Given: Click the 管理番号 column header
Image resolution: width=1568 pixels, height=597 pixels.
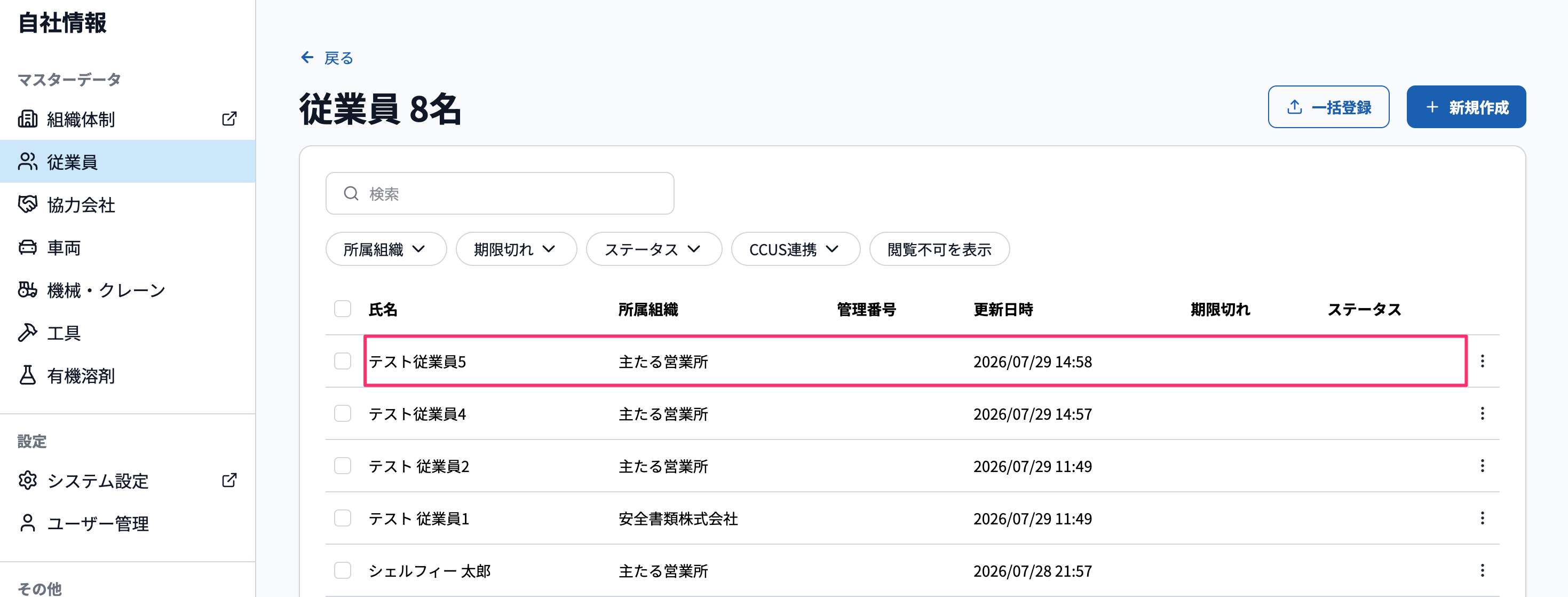Looking at the screenshot, I should pyautogui.click(x=866, y=310).
